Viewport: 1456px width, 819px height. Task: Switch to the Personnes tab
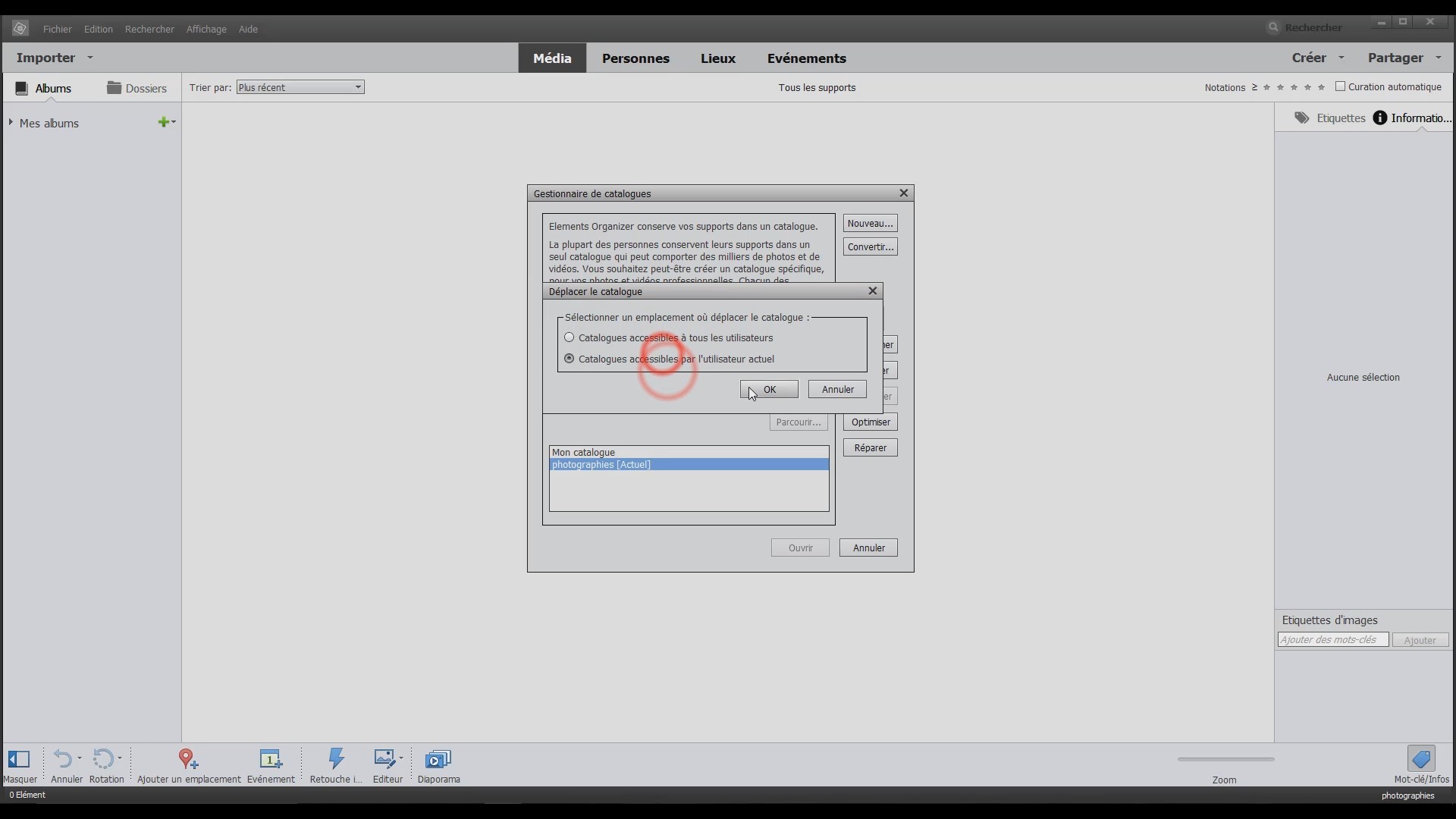point(635,58)
